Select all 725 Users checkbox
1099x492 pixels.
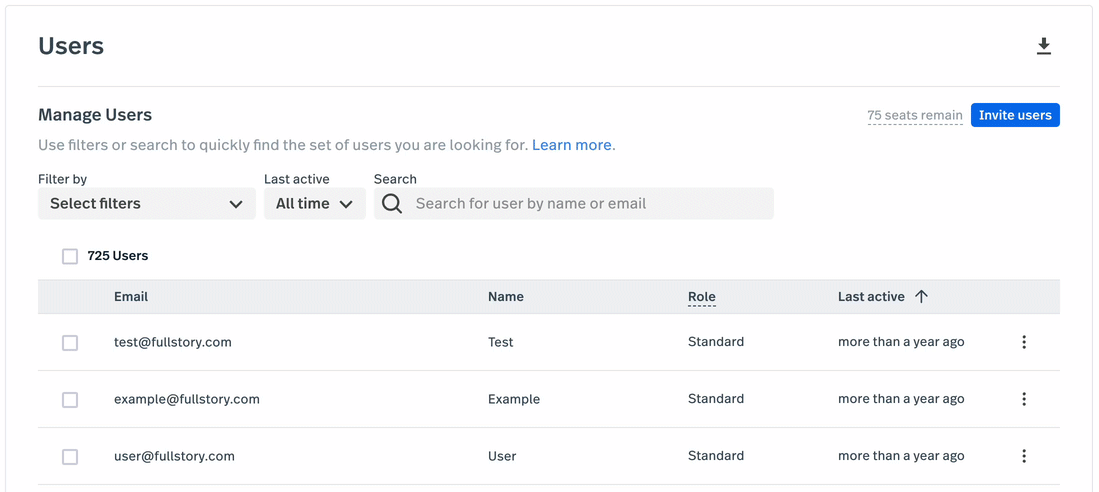tap(70, 257)
